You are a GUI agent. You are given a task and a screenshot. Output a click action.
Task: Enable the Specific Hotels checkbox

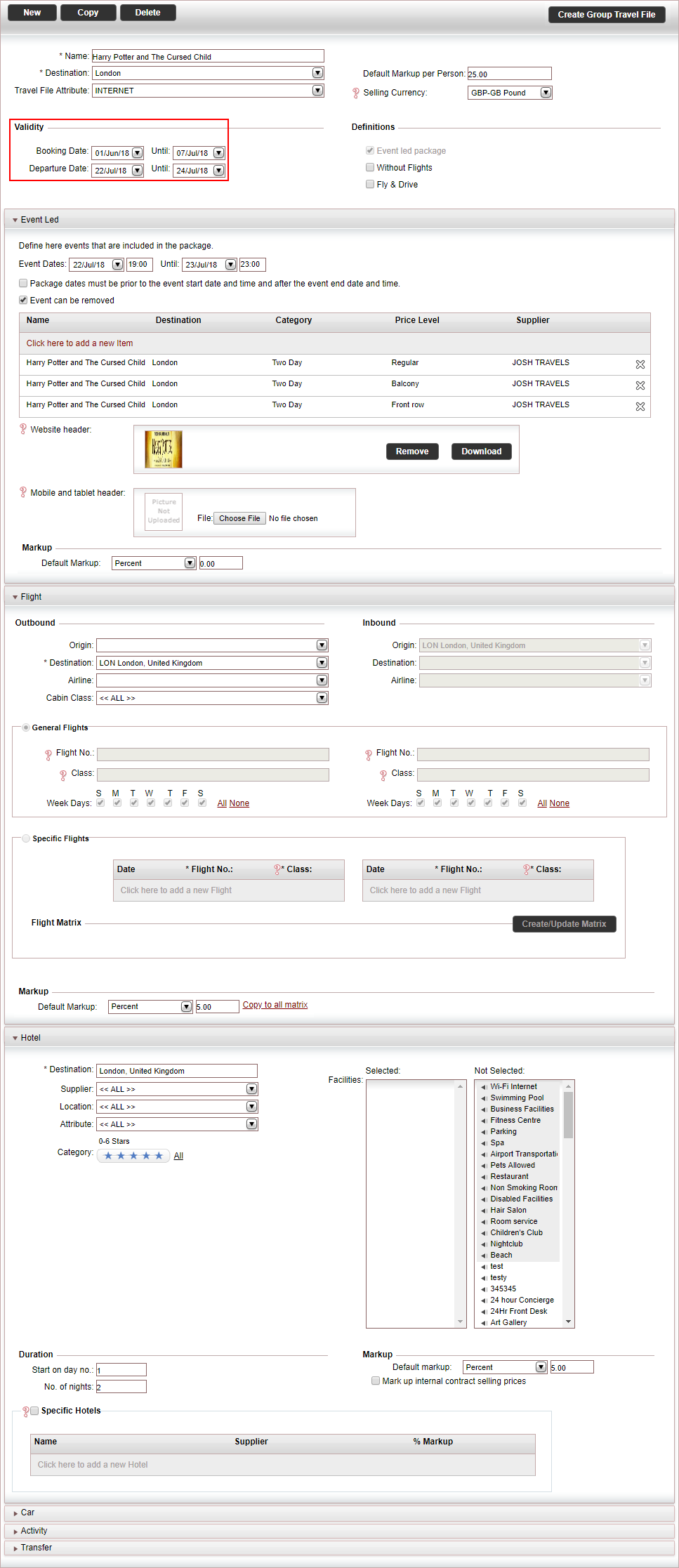(34, 1411)
